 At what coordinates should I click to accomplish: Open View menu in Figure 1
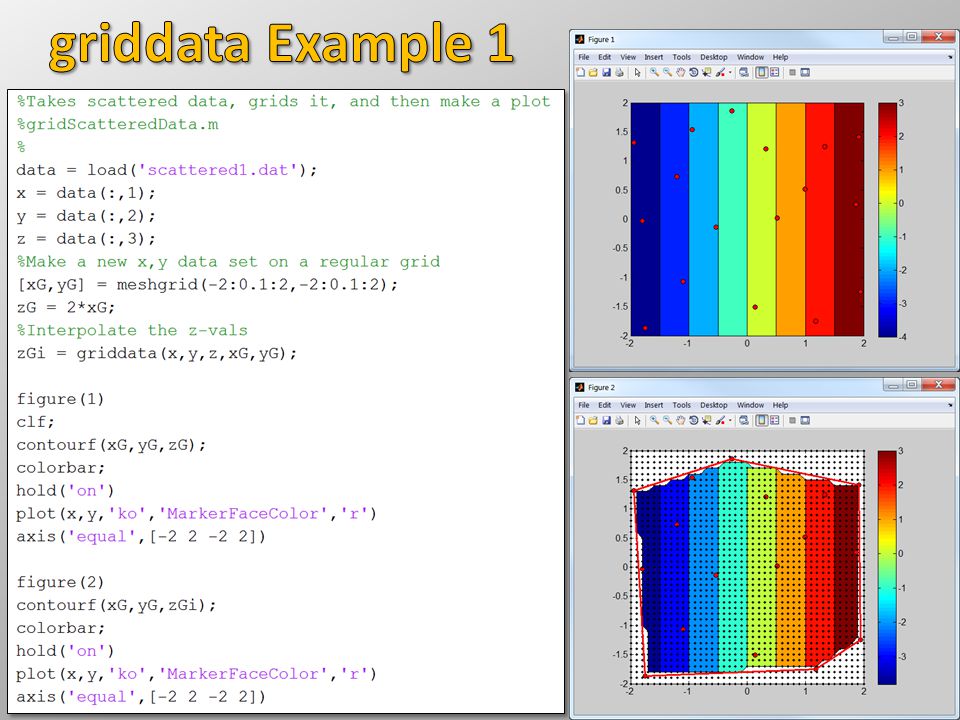click(628, 57)
